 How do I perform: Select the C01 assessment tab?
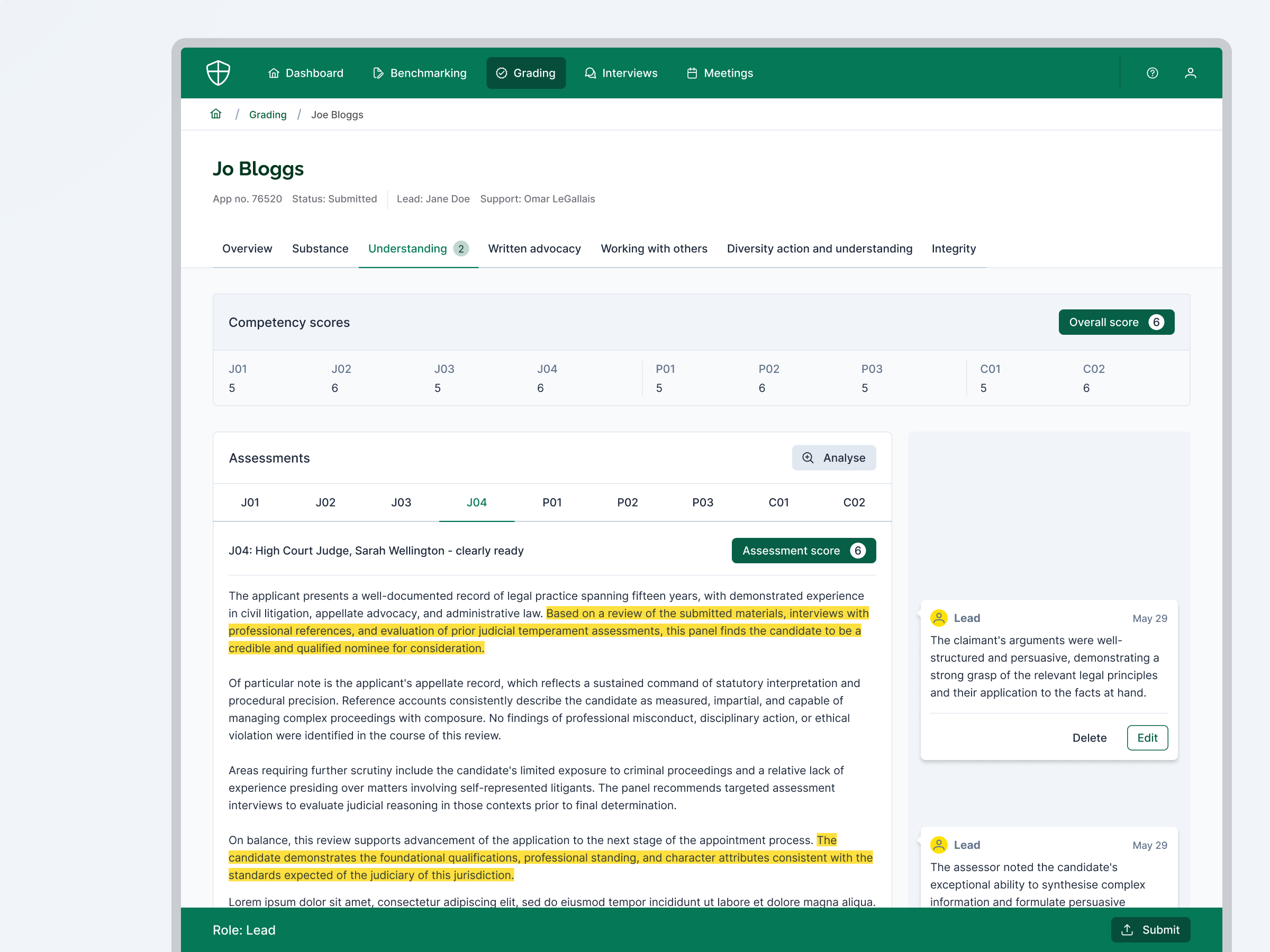pos(778,502)
